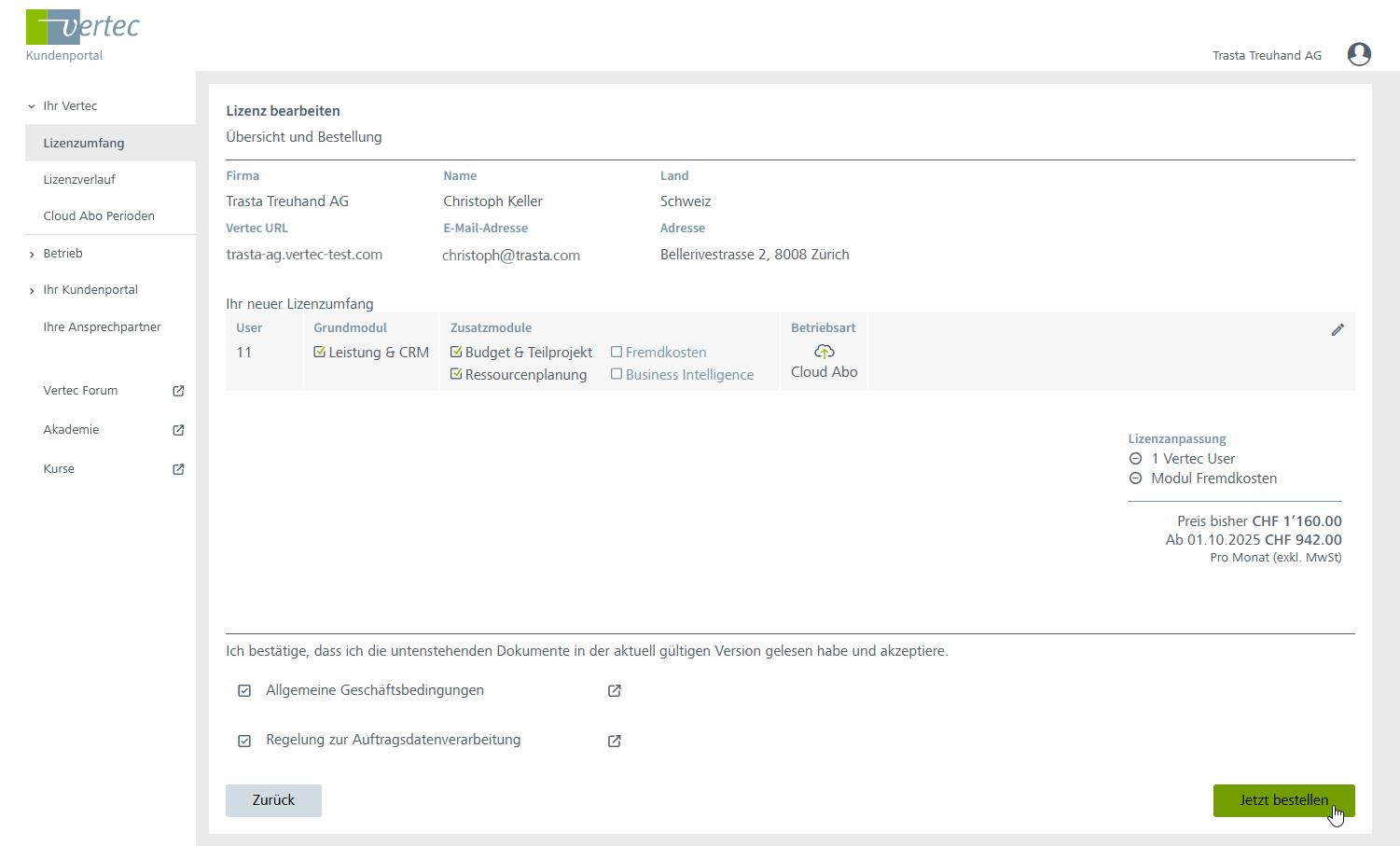
Task: Click the Vertec logo
Action: [x=82, y=27]
